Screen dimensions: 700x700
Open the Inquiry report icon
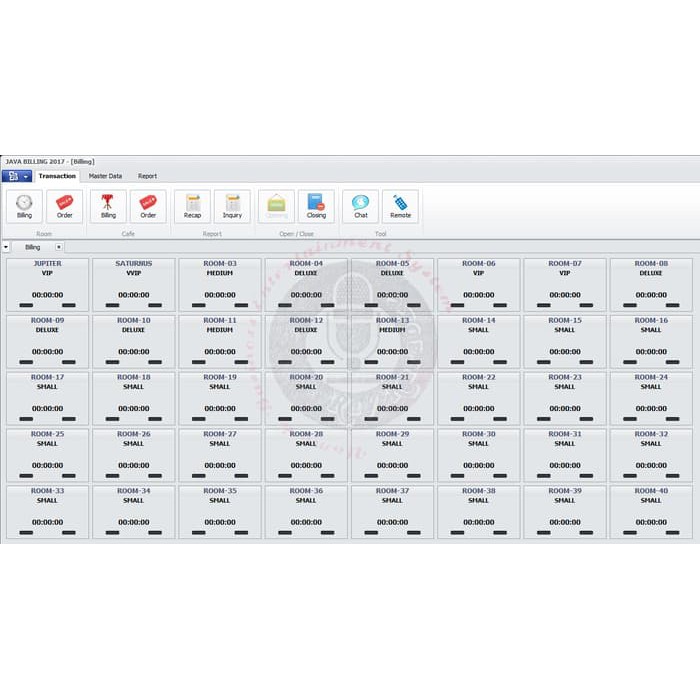coord(232,206)
